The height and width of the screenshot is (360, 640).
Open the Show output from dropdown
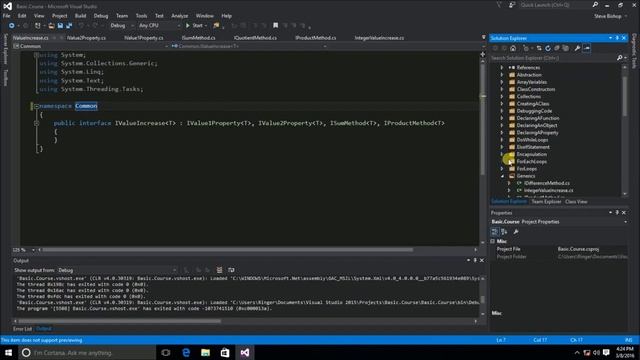click(117, 270)
